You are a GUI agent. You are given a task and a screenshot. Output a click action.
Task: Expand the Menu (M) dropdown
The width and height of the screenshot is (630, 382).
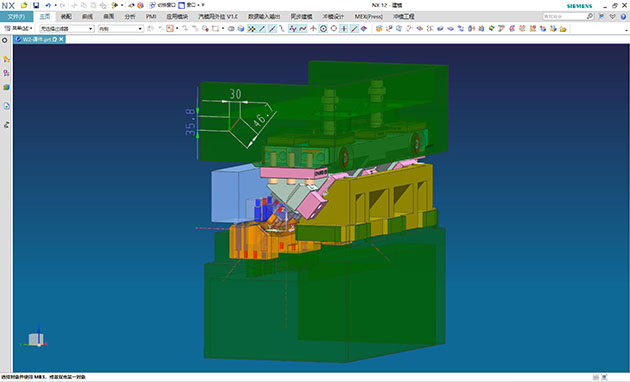pyautogui.click(x=18, y=29)
